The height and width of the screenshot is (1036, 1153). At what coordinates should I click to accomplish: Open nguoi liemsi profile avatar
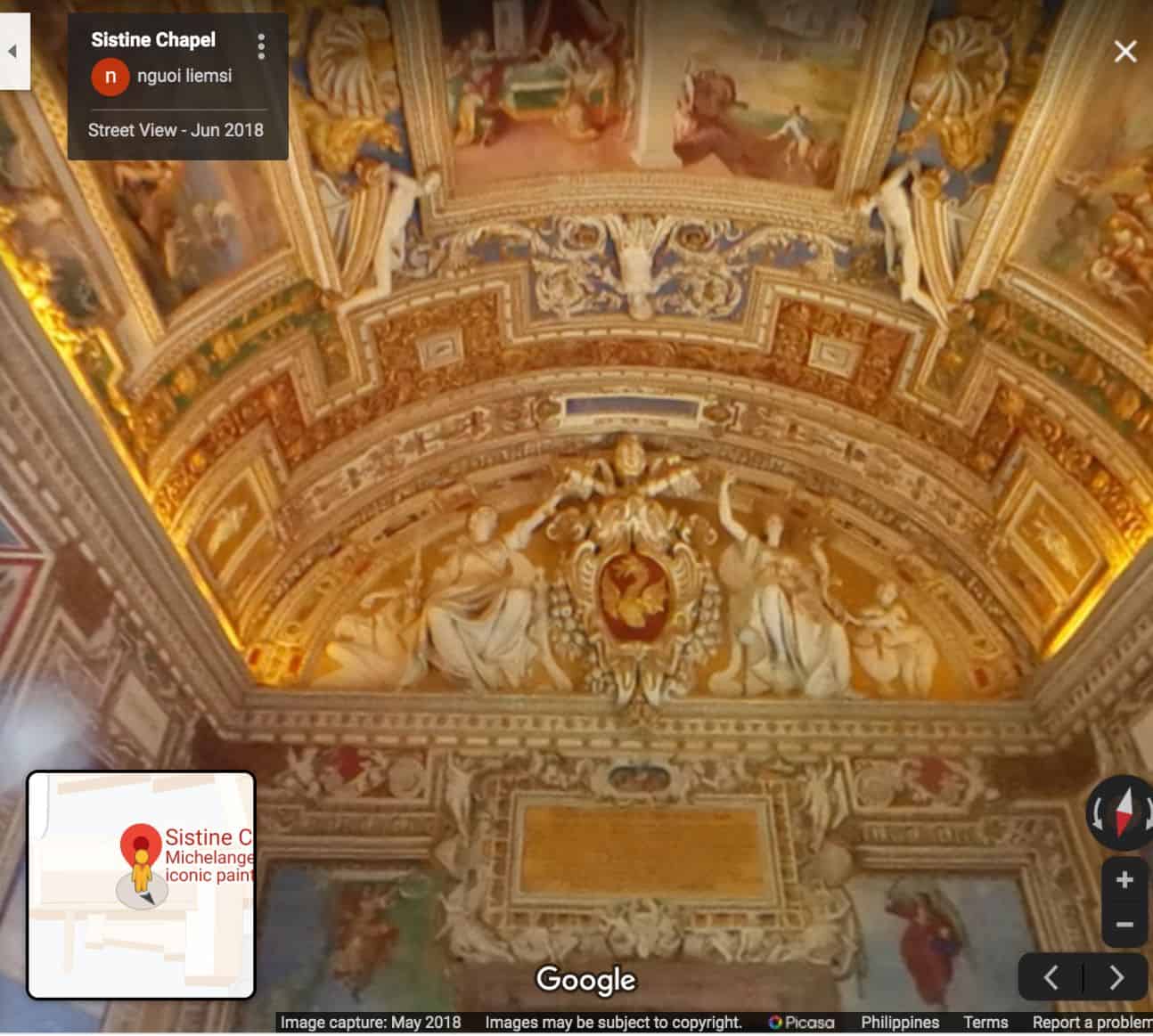click(110, 77)
